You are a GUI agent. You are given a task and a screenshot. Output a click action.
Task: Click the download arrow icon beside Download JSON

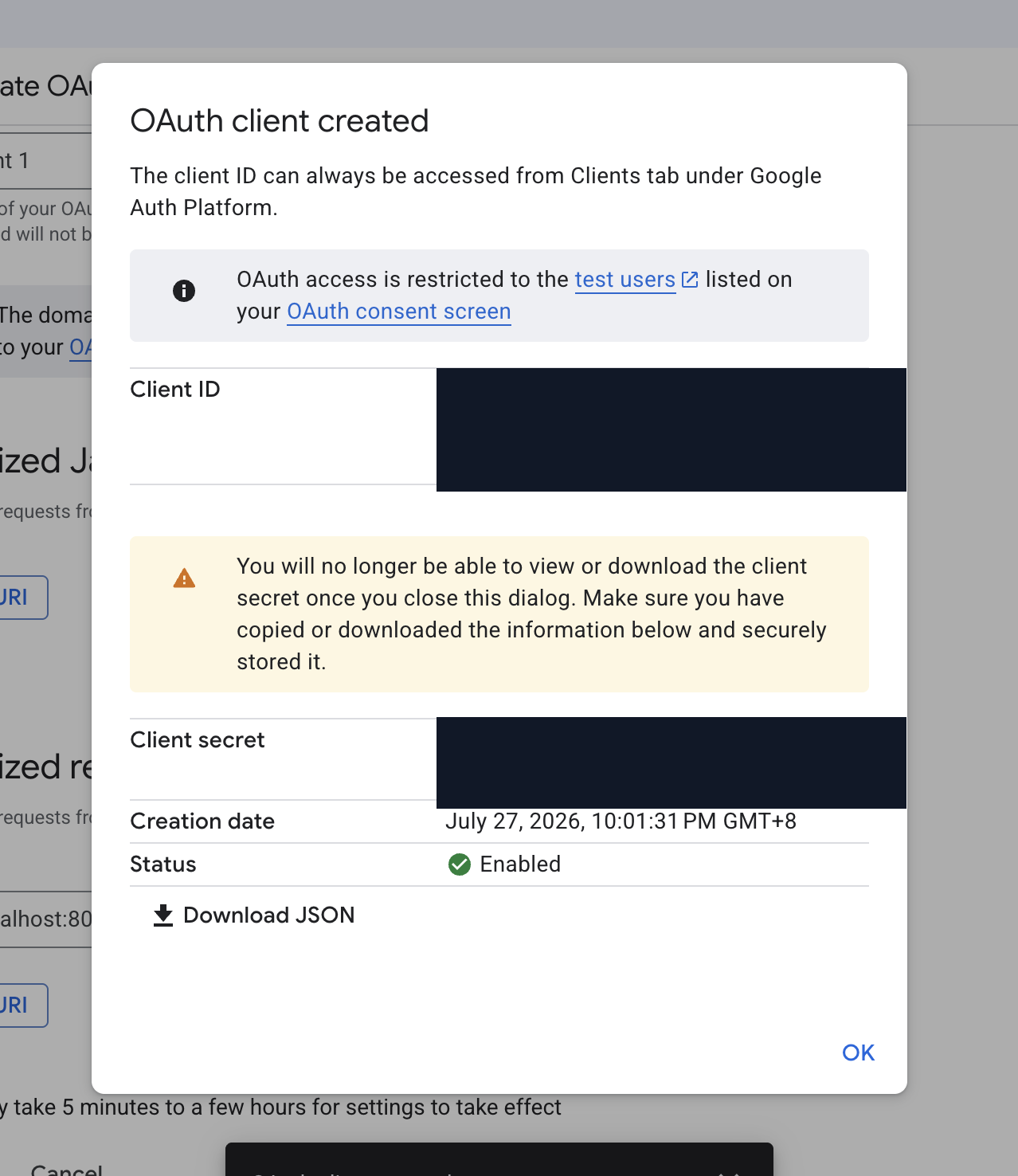click(163, 915)
